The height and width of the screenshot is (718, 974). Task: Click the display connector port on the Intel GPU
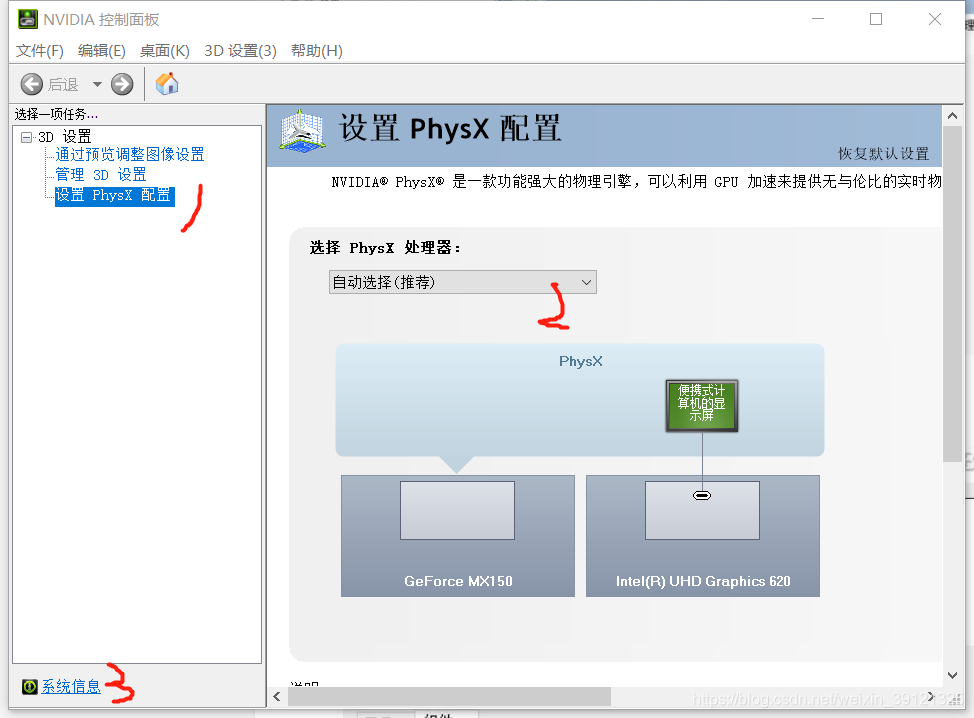tap(702, 495)
